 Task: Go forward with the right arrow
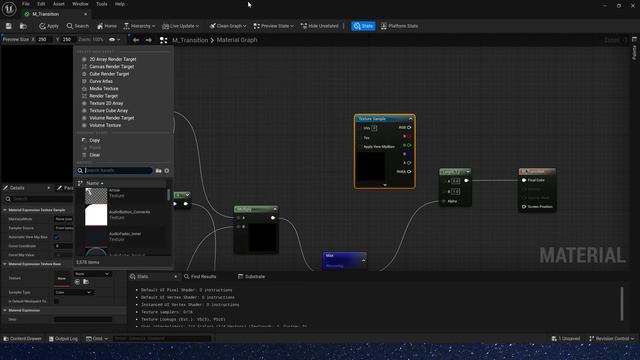149,40
